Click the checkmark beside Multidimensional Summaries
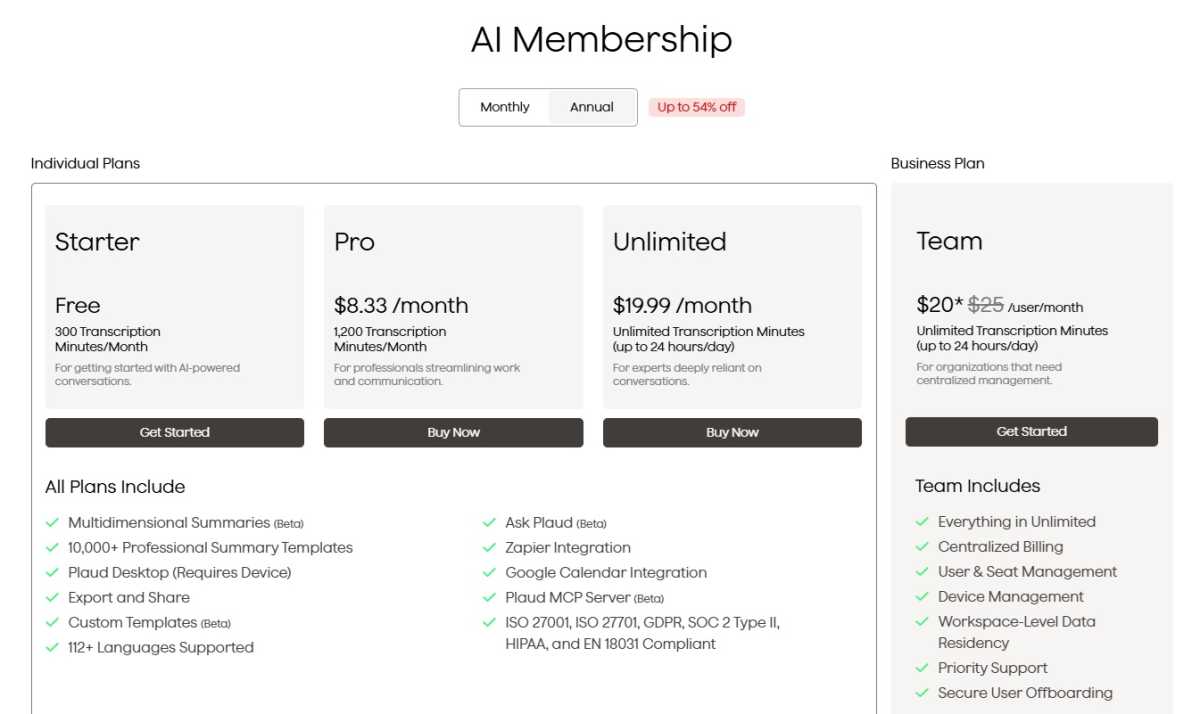Viewport: 1200px width, 714px height. click(53, 522)
